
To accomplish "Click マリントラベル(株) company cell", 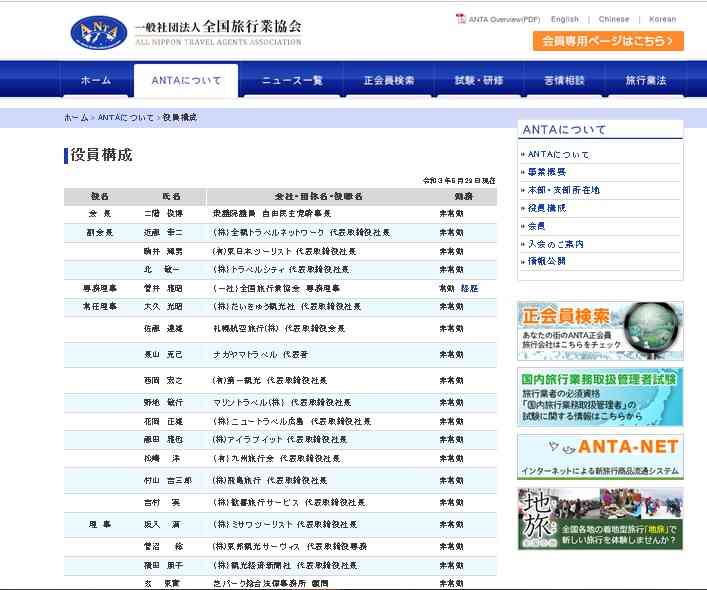I will click(281, 402).
